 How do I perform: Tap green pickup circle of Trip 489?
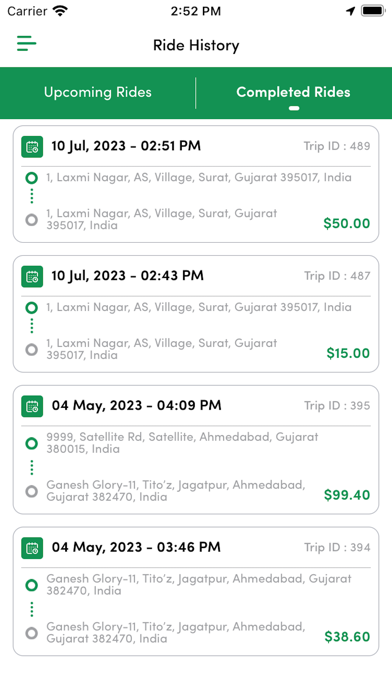tap(32, 178)
